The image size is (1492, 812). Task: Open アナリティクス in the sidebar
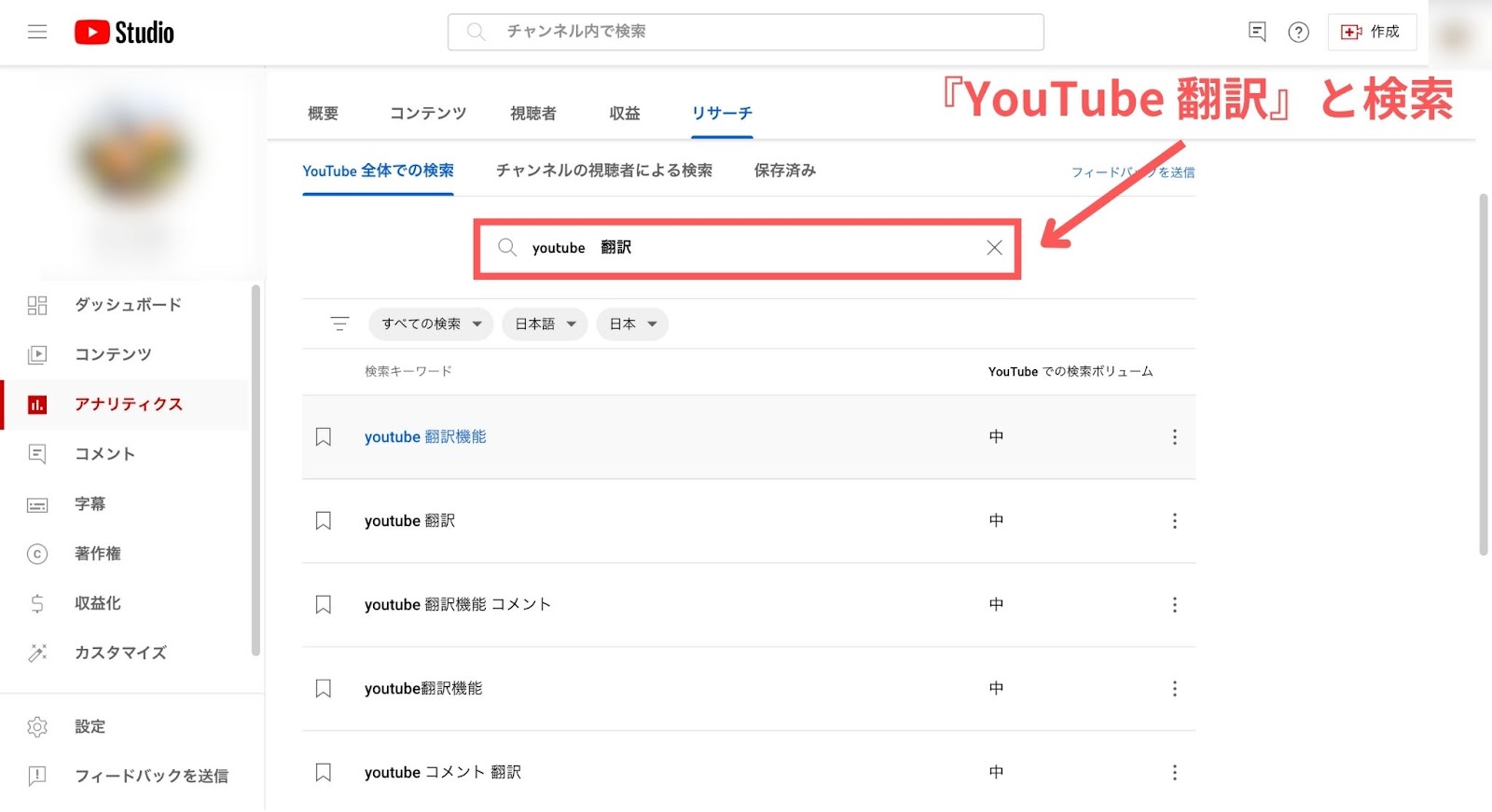(126, 405)
